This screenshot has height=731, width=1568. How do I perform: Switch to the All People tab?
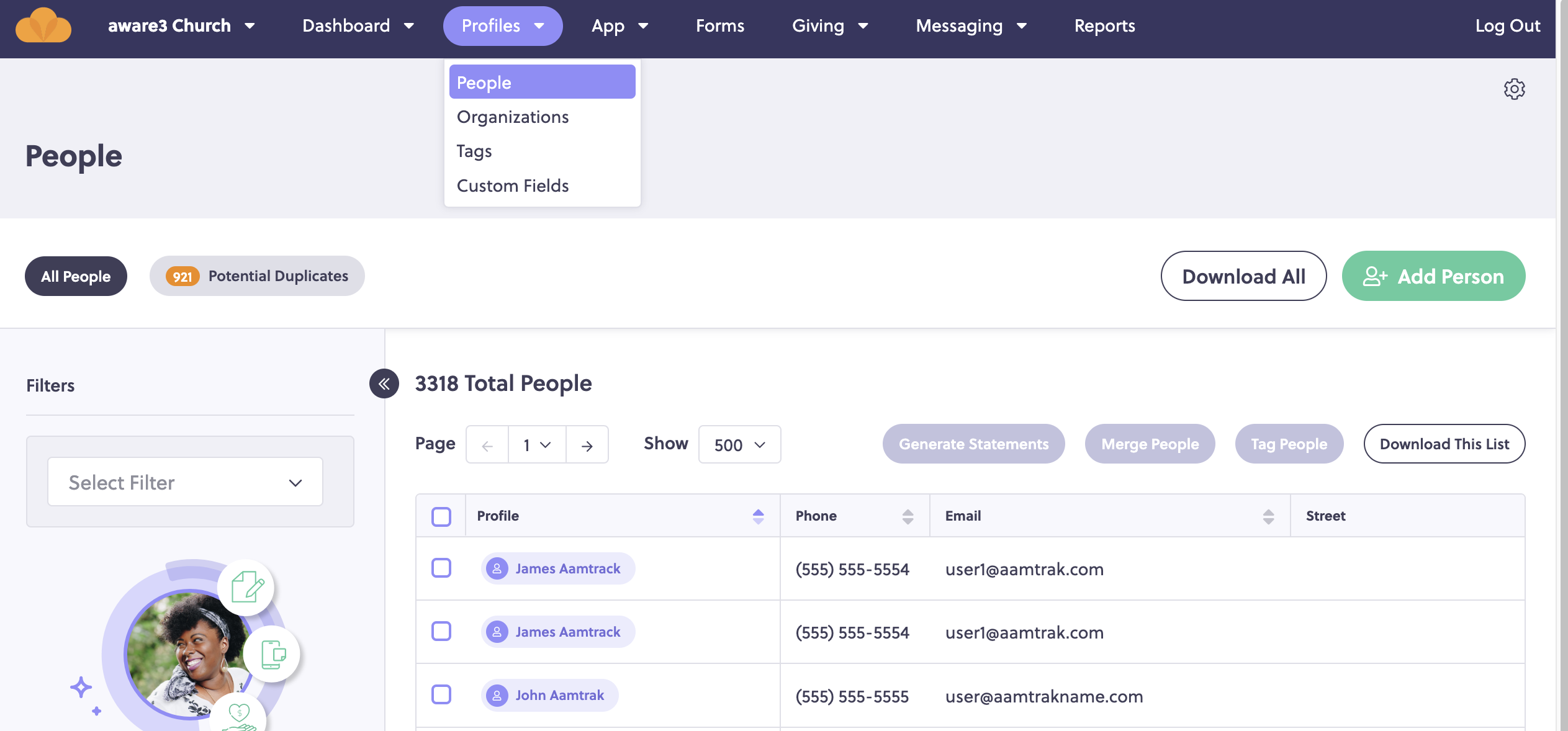(76, 276)
